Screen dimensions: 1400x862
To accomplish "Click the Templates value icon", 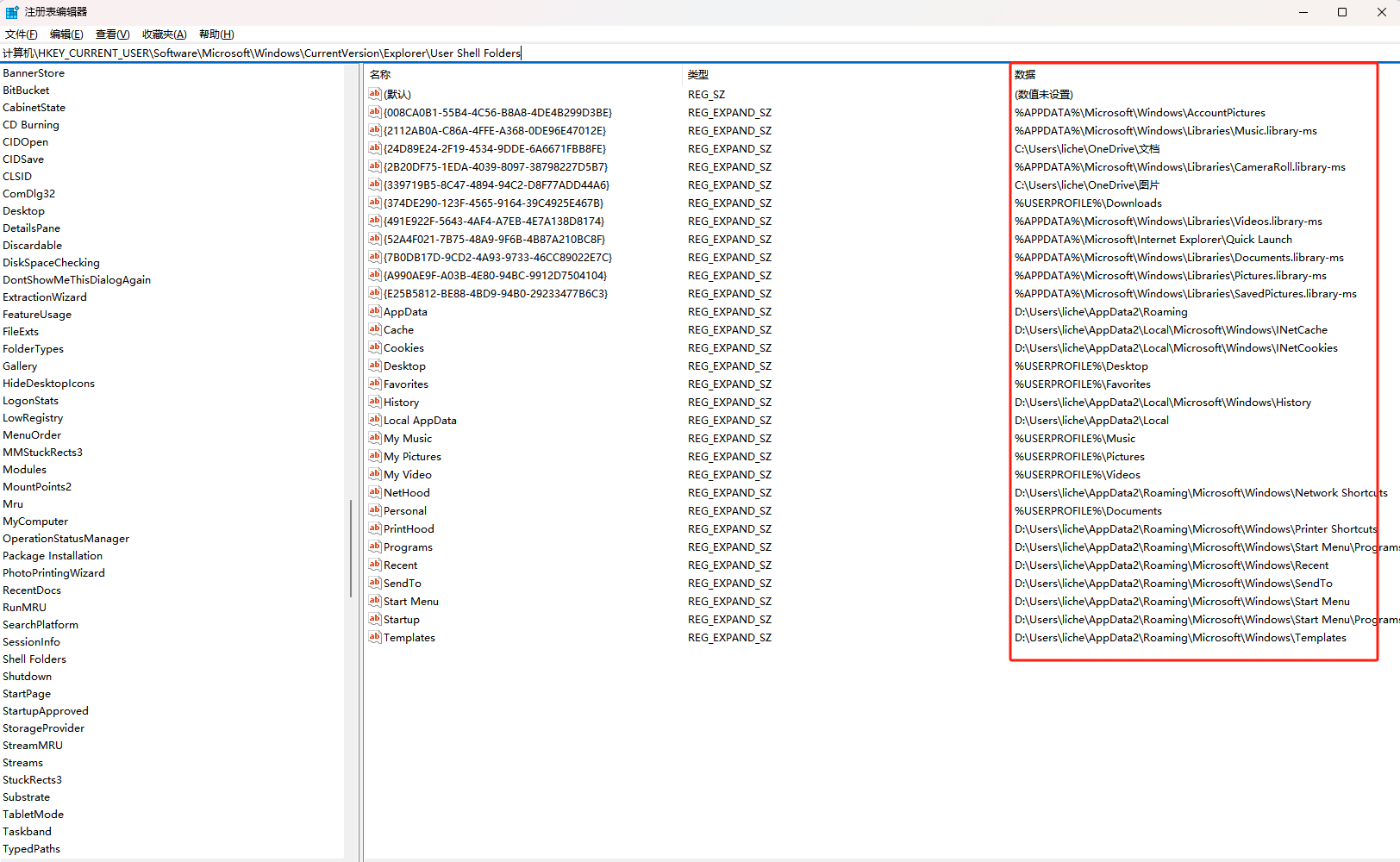I will pos(373,637).
